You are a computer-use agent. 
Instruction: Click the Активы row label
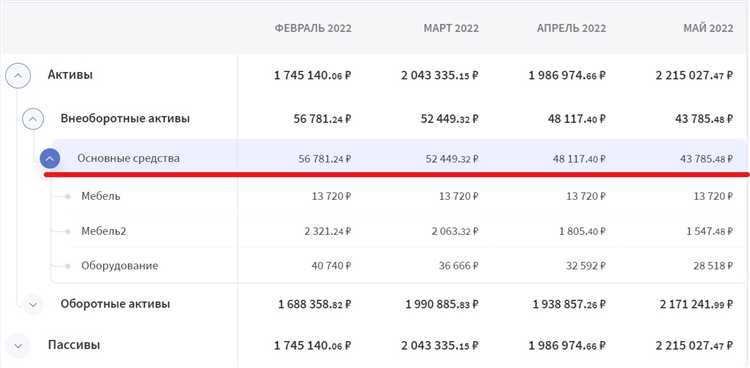point(70,75)
